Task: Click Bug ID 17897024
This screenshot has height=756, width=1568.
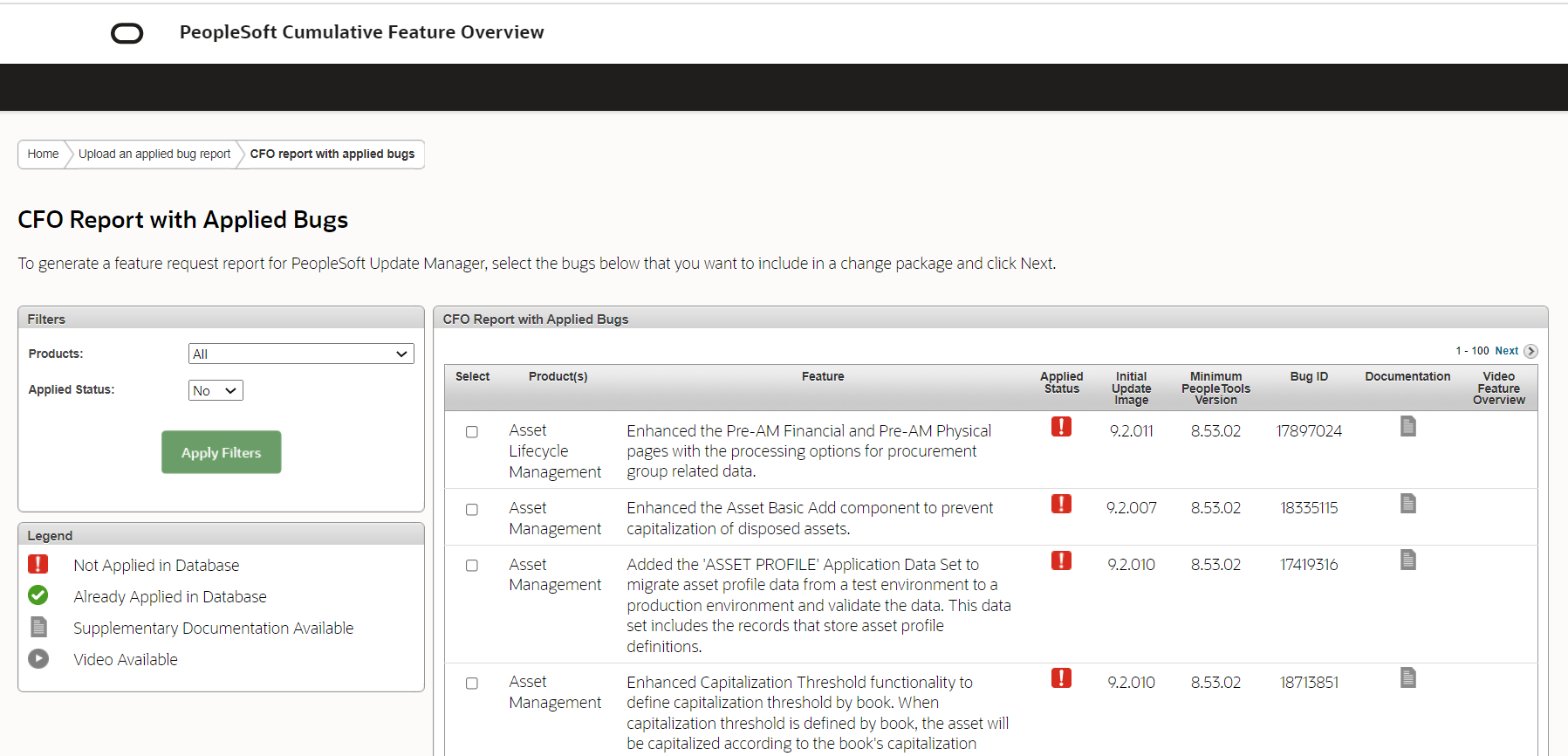Action: coord(1309,431)
